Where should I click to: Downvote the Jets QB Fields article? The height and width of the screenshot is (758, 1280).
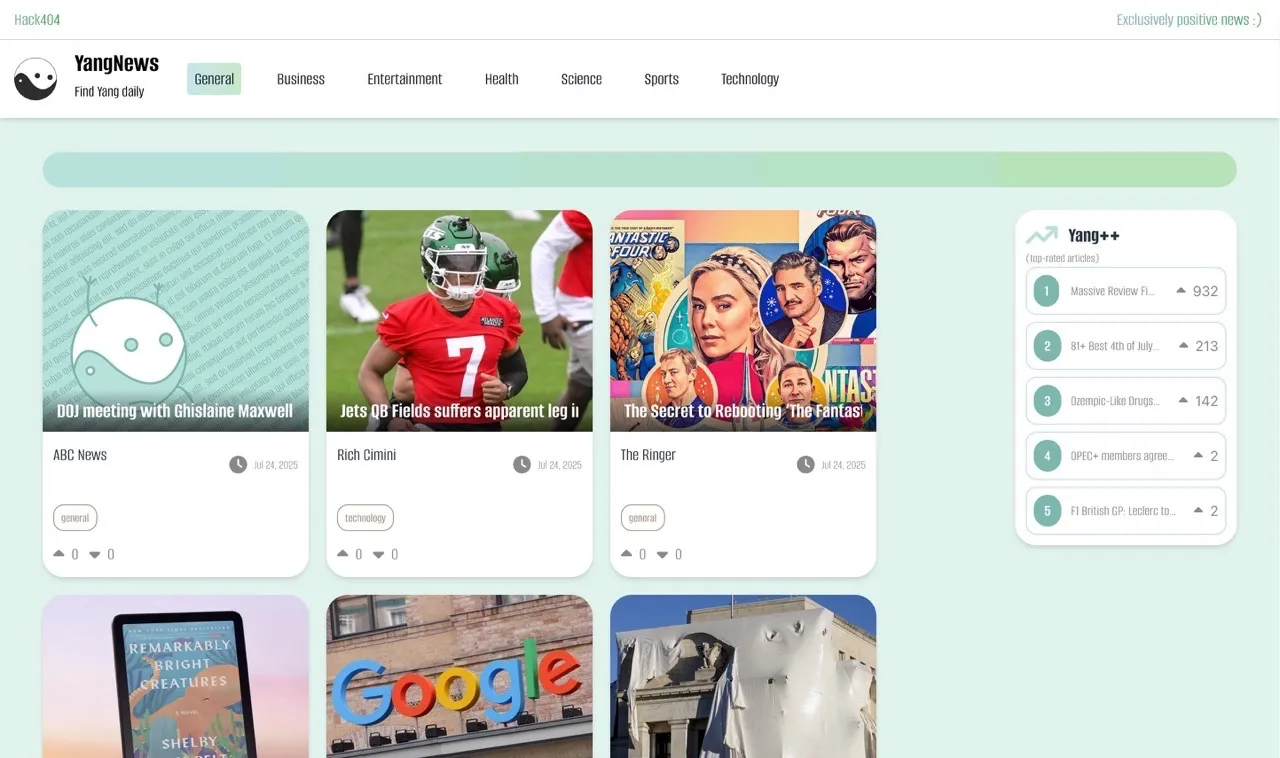379,554
